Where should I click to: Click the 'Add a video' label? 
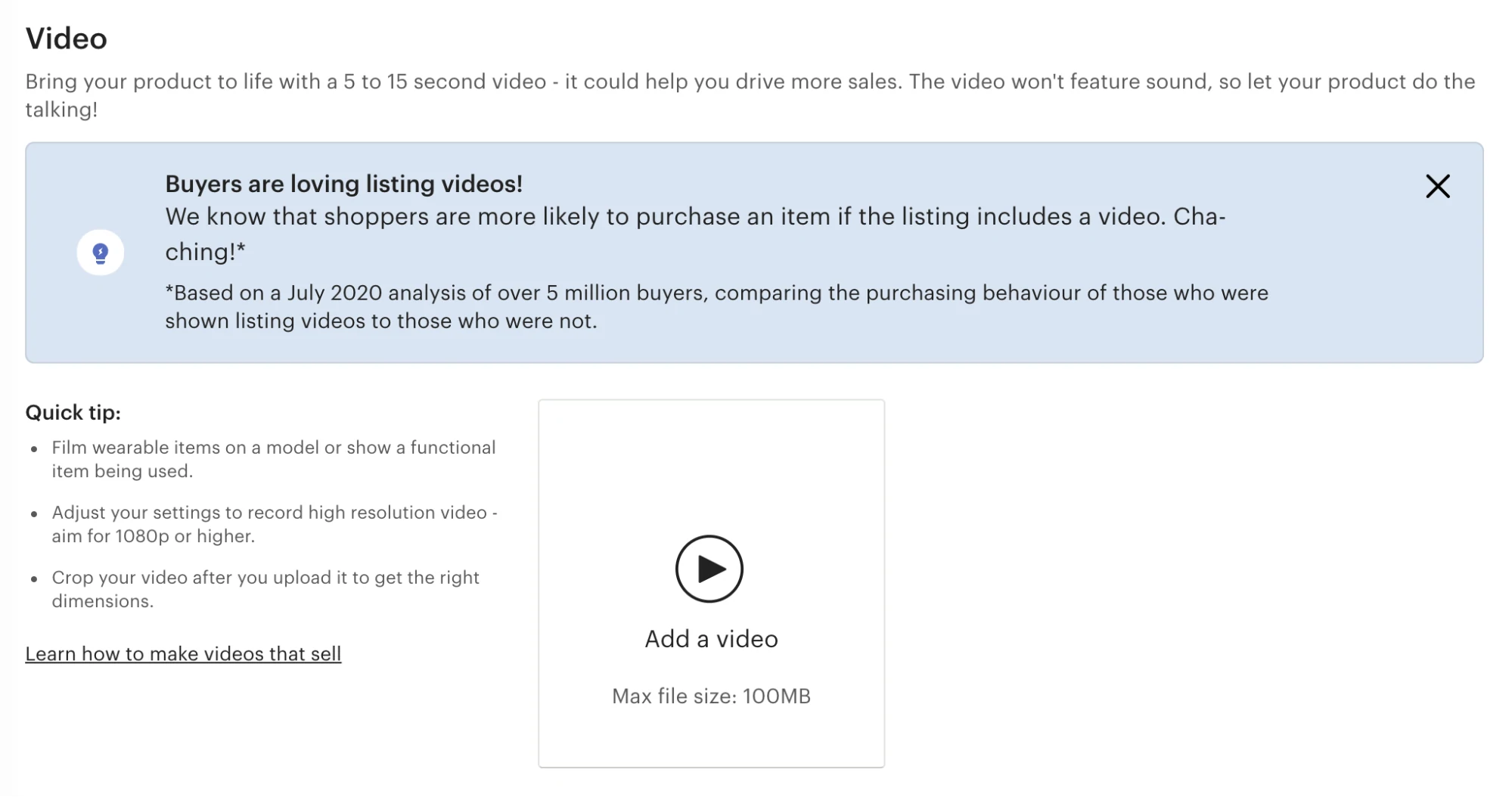711,639
